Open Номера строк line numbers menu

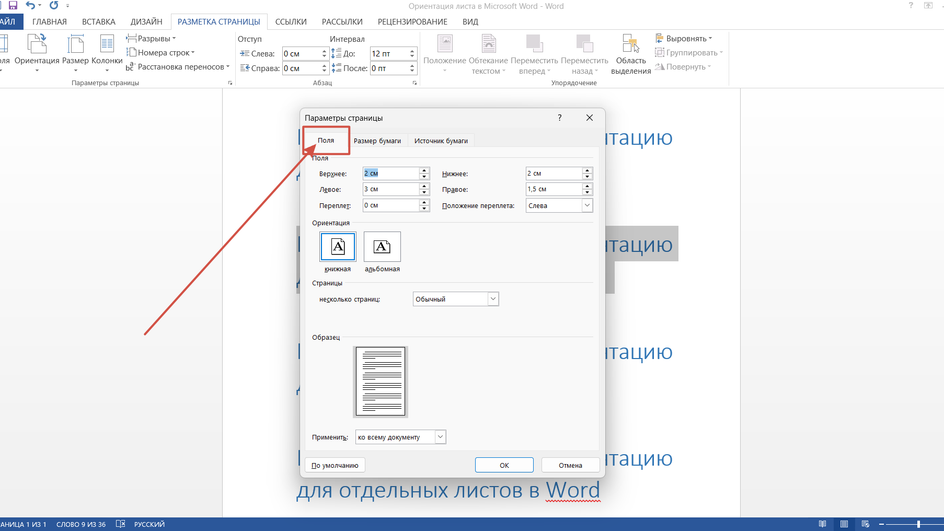tap(160, 52)
